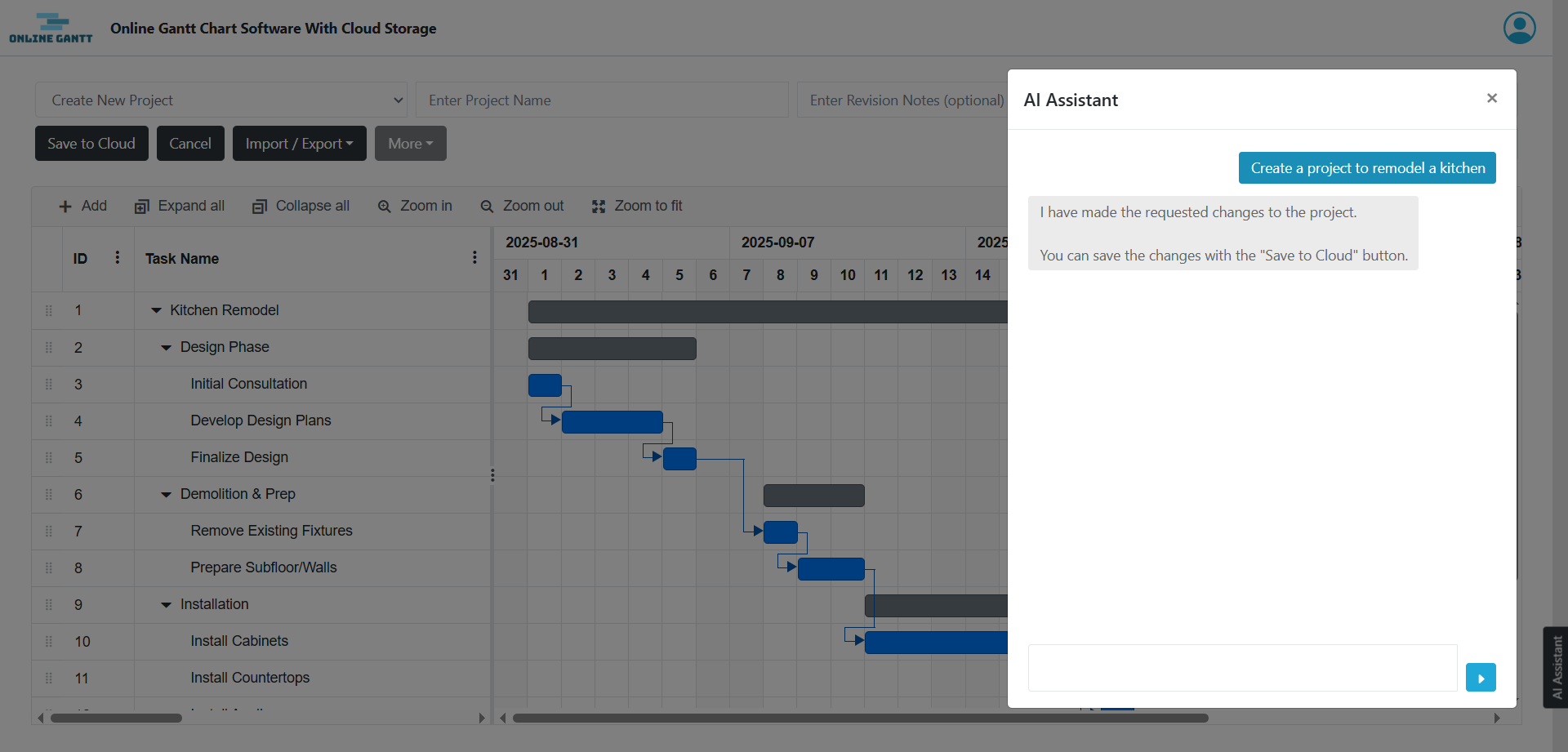
Task: Click the Prepare Subfloor/Walls Gantt bar
Action: pyautogui.click(x=831, y=568)
